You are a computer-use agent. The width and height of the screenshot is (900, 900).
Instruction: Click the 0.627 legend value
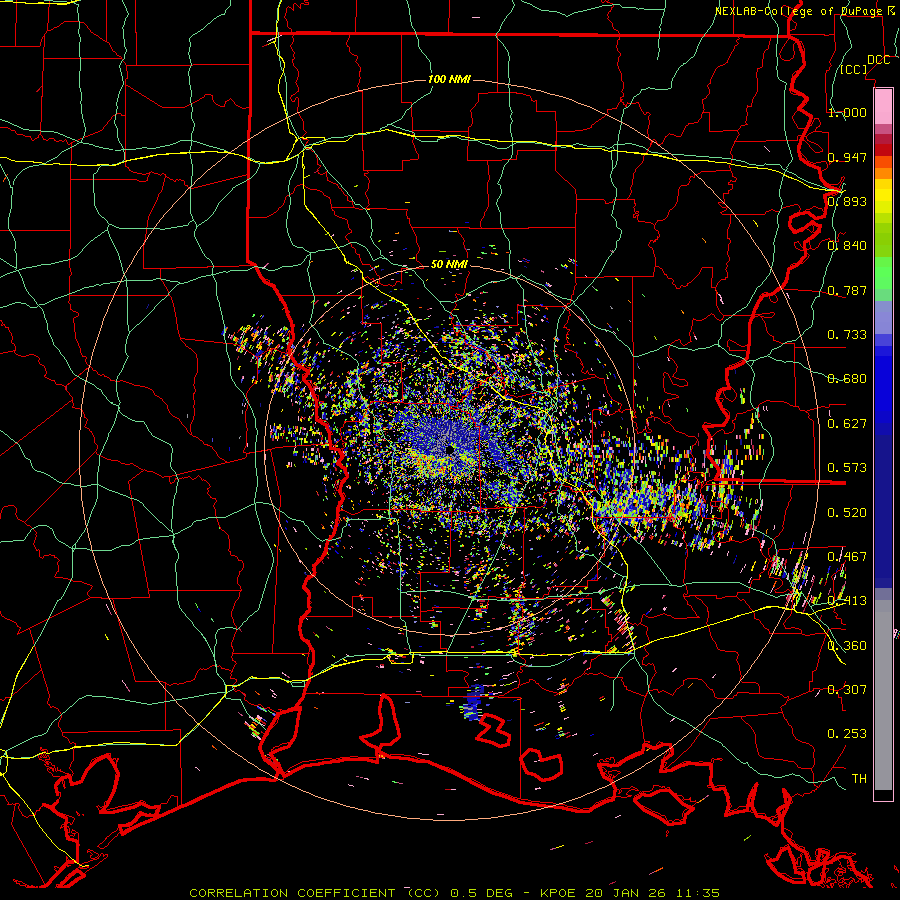pos(847,424)
